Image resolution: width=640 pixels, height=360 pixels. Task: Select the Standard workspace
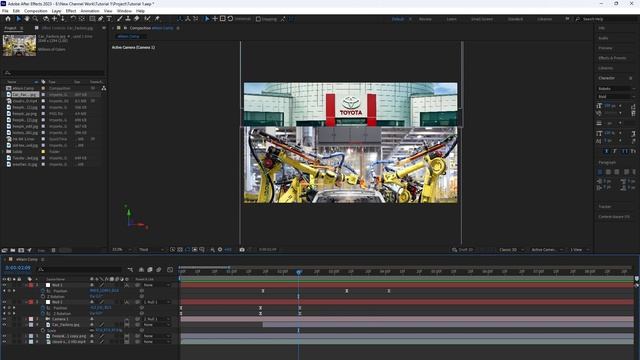pyautogui.click(x=515, y=19)
